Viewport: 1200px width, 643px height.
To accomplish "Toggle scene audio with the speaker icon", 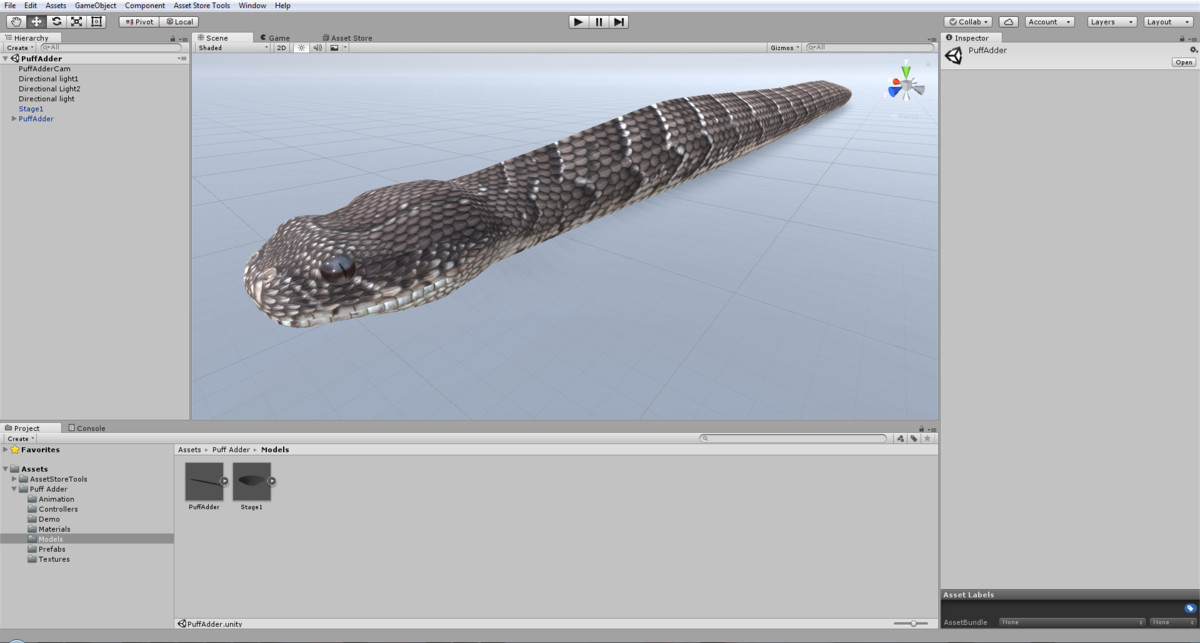I will point(318,47).
